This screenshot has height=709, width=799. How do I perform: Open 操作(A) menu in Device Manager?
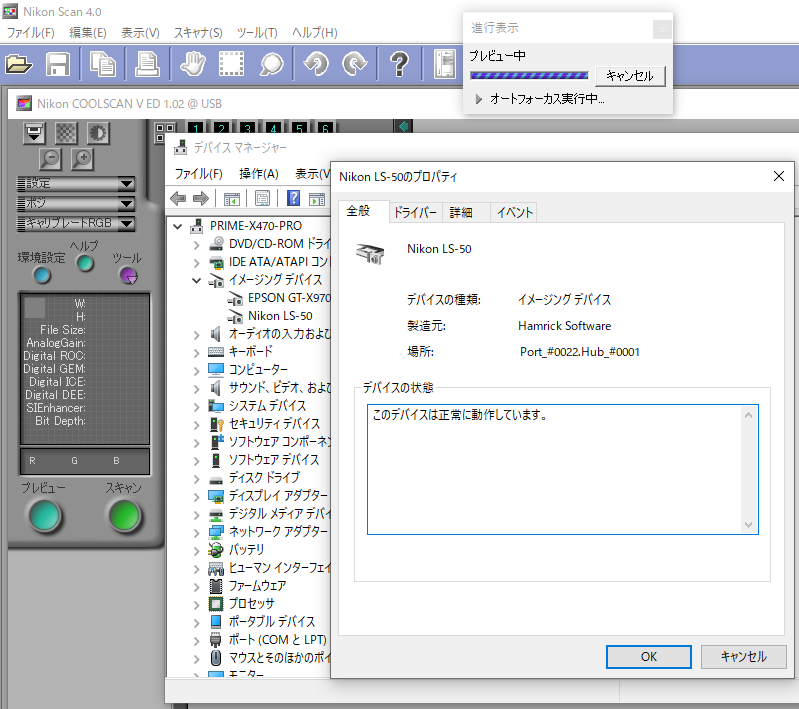click(x=259, y=174)
